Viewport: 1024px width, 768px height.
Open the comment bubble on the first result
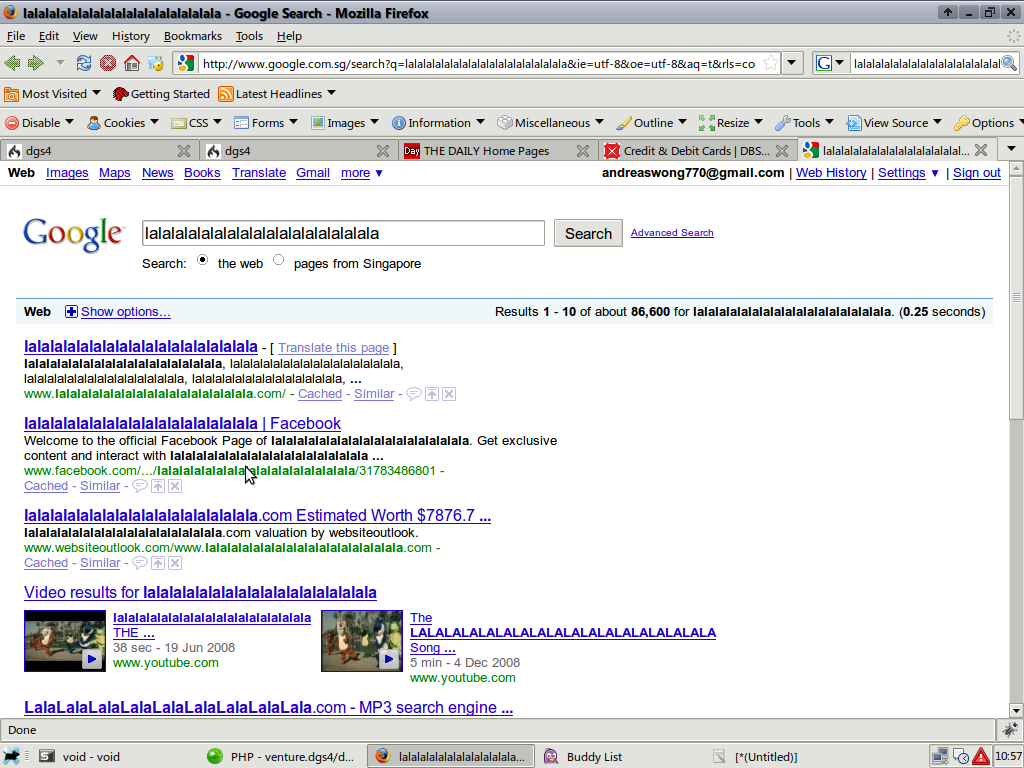tap(413, 394)
